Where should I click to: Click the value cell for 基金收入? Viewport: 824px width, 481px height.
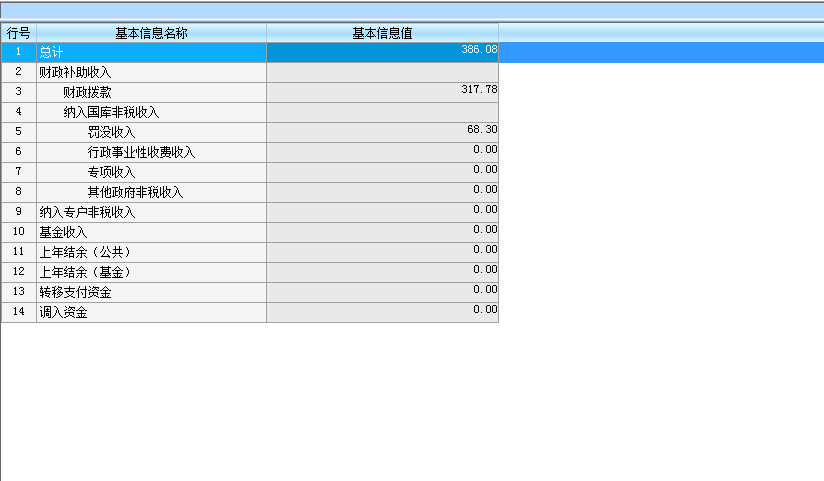[382, 232]
